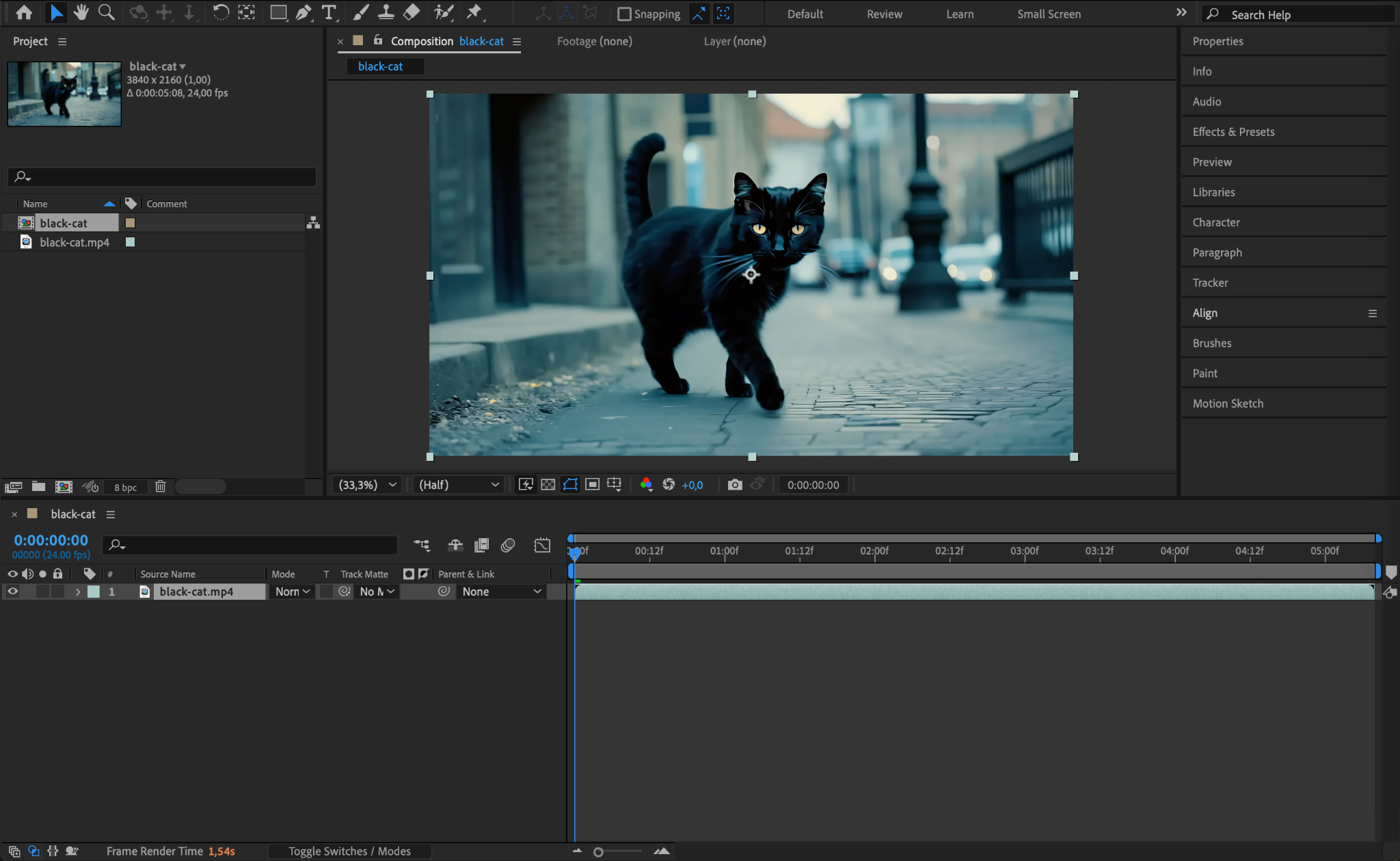Click the 8 bpc color depth button
1400x861 pixels.
coord(125,488)
